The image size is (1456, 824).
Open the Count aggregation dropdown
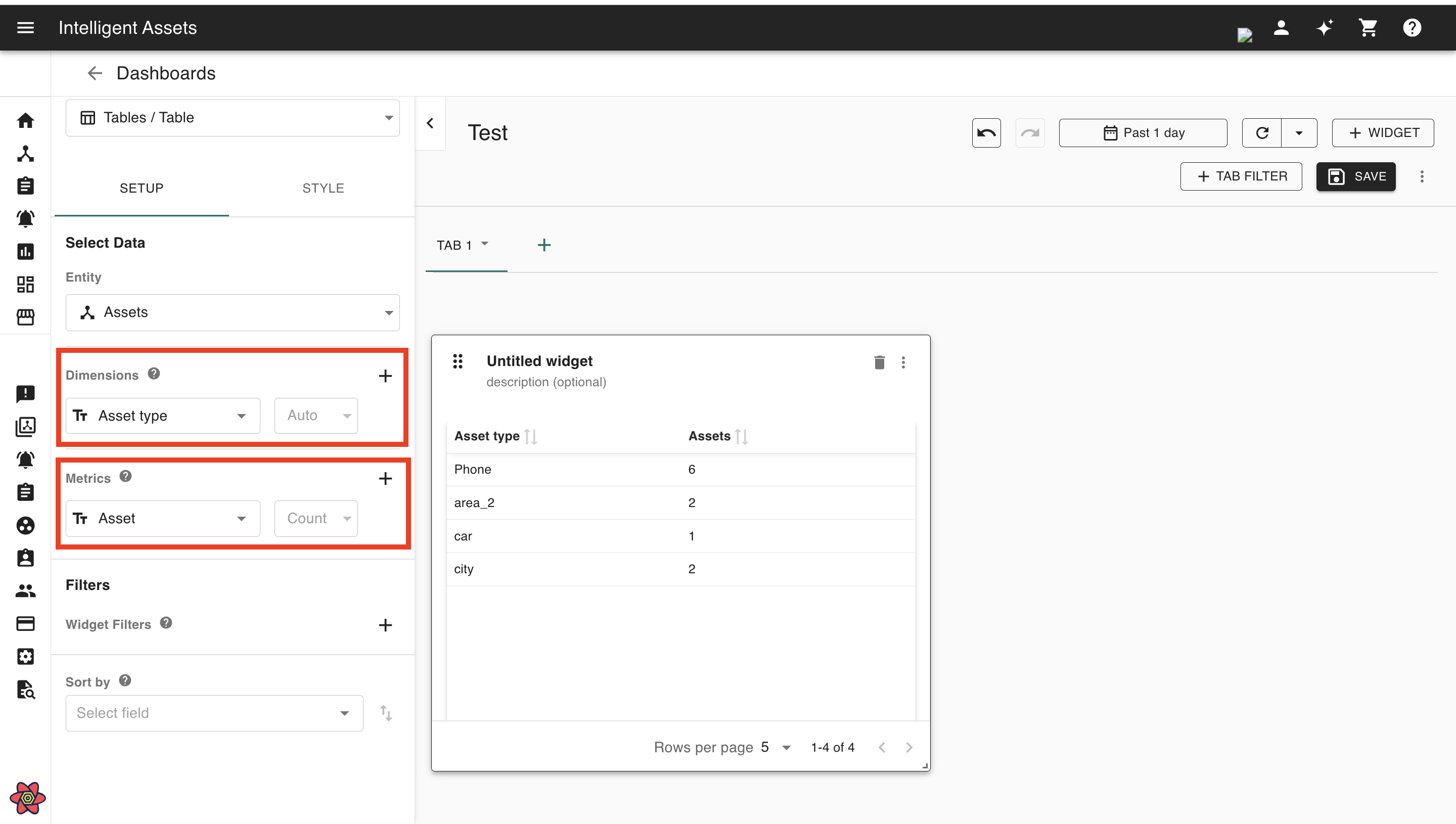[316, 518]
